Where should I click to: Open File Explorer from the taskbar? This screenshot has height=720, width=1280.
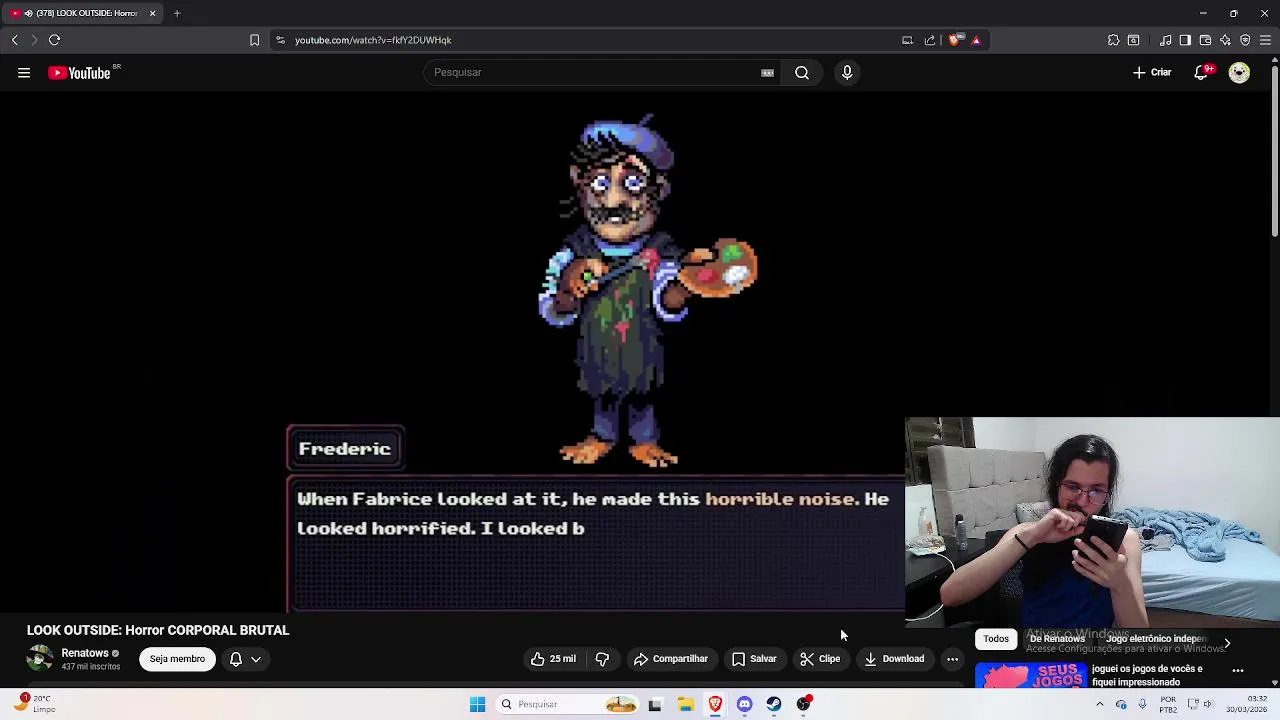[x=686, y=704]
